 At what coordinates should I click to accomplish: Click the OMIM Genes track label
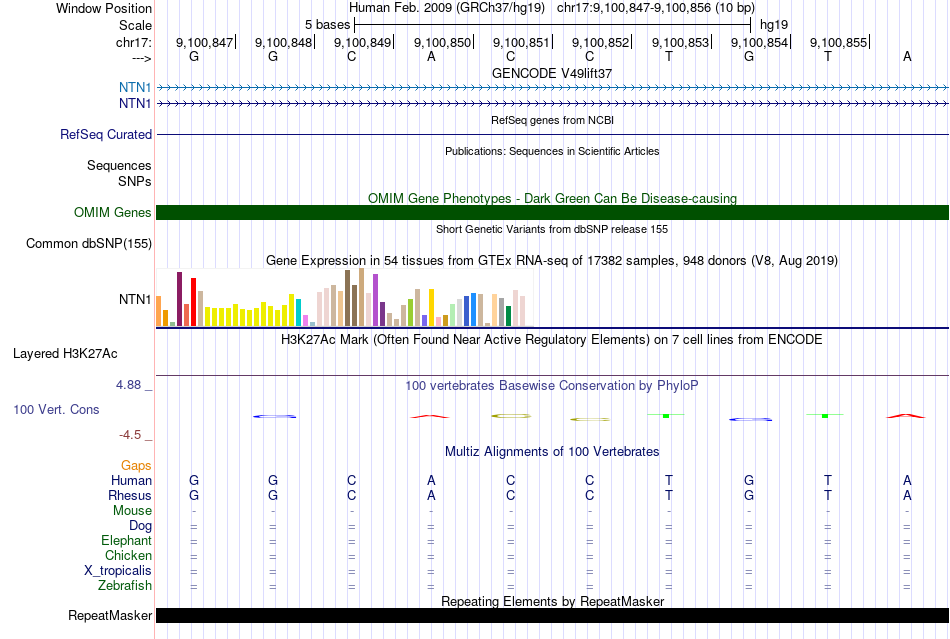coord(112,213)
